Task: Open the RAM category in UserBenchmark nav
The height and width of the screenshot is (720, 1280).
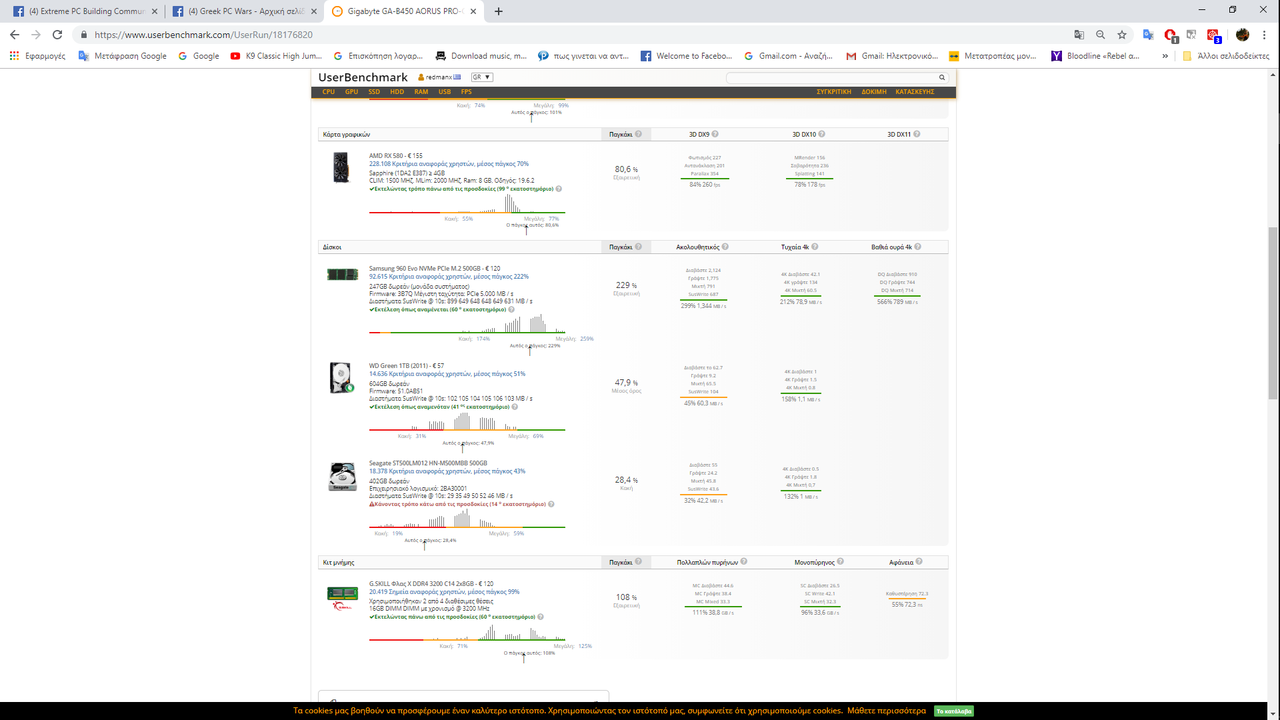Action: (421, 92)
